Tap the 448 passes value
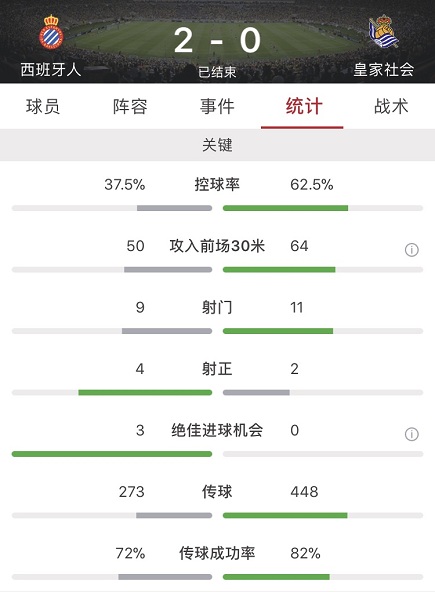 [304, 492]
